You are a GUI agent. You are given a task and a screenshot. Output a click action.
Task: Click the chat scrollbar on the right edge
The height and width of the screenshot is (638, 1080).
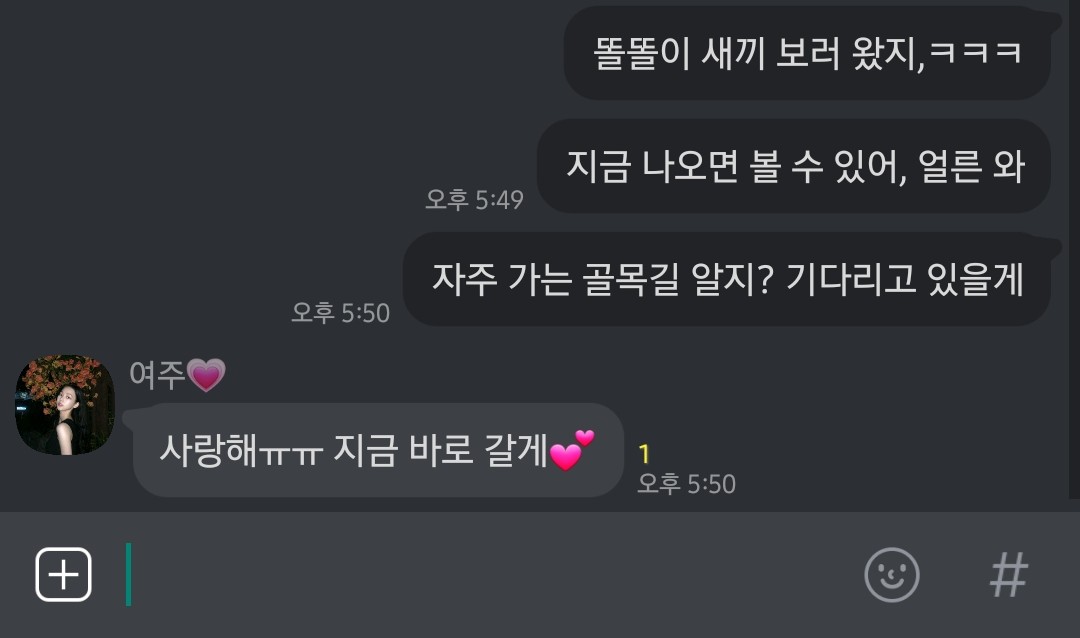click(x=1074, y=248)
